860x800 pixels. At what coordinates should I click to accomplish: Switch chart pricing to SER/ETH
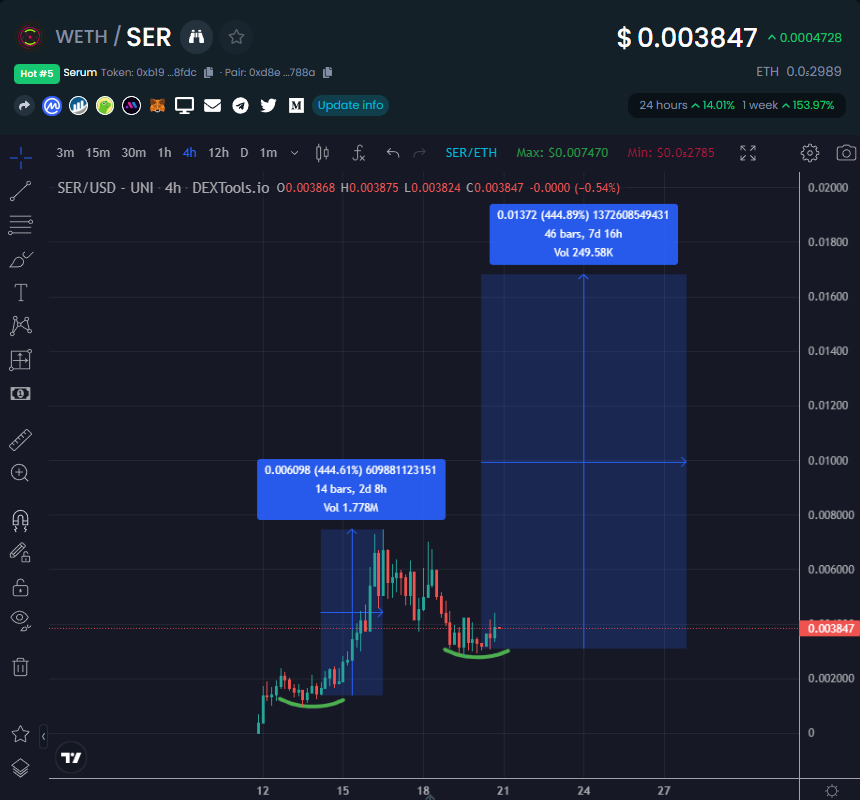[x=471, y=153]
